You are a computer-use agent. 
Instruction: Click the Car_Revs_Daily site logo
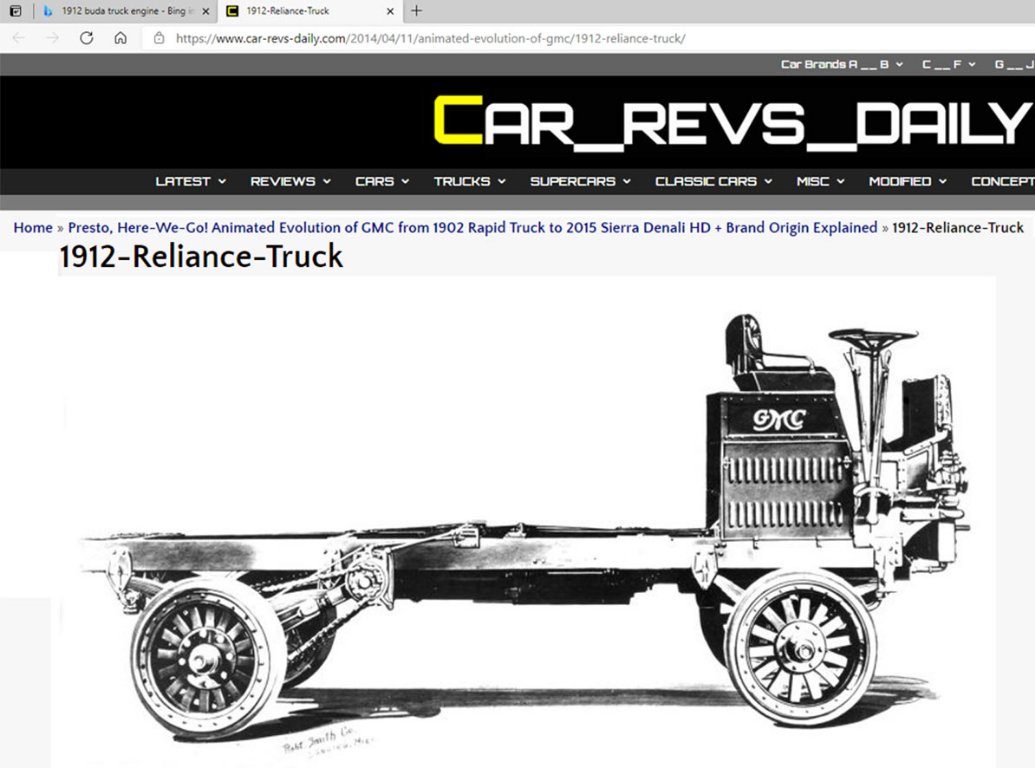(x=732, y=122)
